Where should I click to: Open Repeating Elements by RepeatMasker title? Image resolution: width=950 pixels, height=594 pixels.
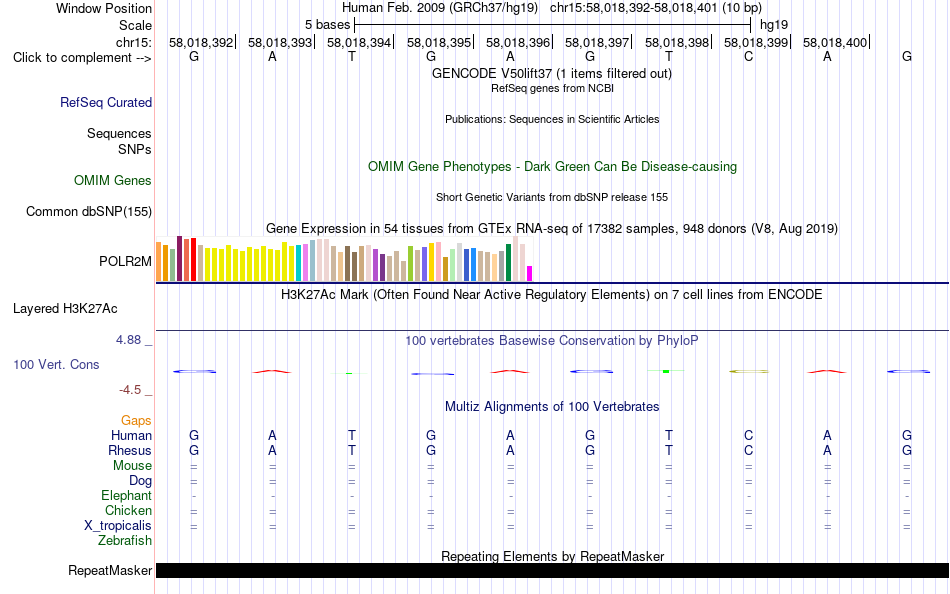click(552, 556)
